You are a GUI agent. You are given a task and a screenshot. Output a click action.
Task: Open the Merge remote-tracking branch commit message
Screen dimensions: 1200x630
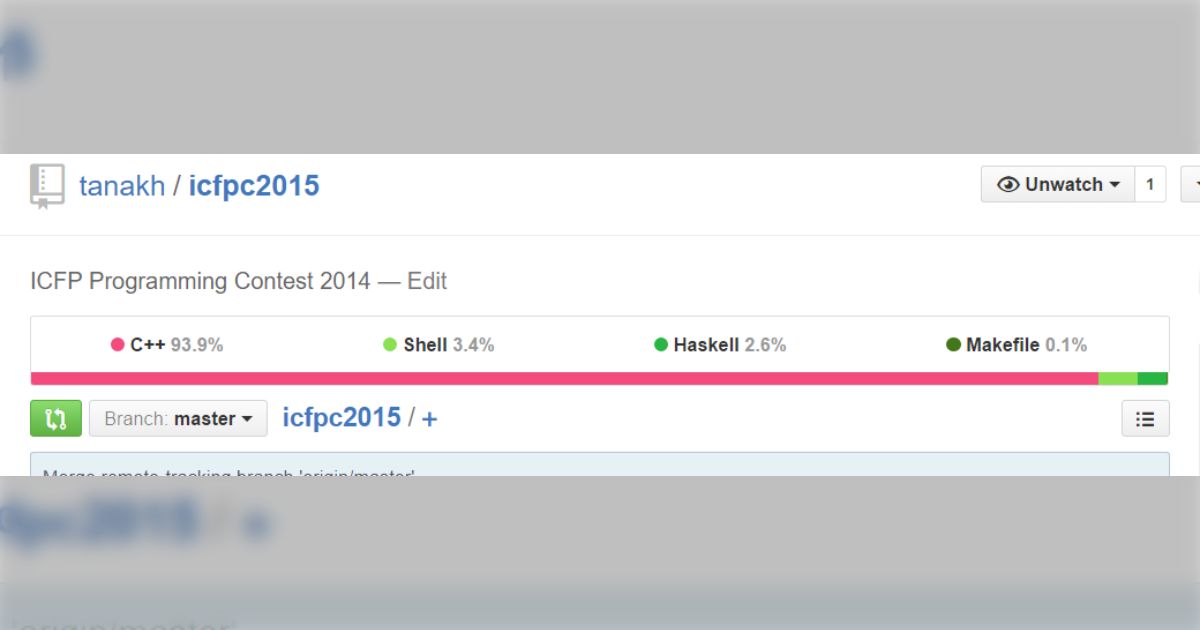click(228, 470)
